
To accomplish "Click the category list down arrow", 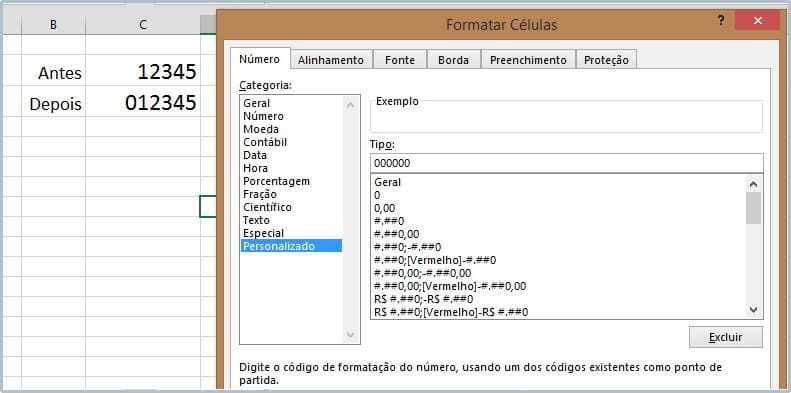I will [x=351, y=334].
